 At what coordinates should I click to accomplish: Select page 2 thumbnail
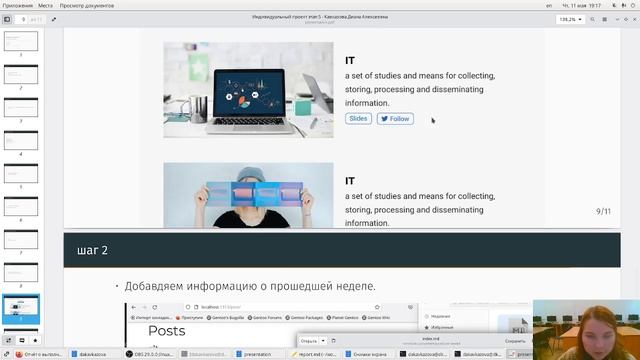21,74
